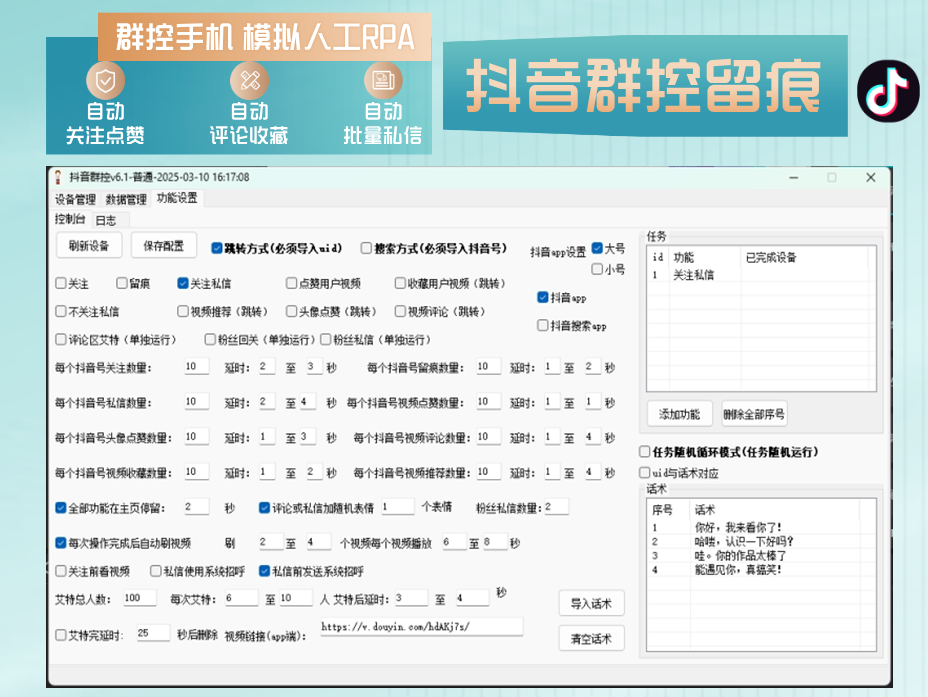Click the 删除全部序号 button
This screenshot has width=928, height=697.
[x=754, y=414]
